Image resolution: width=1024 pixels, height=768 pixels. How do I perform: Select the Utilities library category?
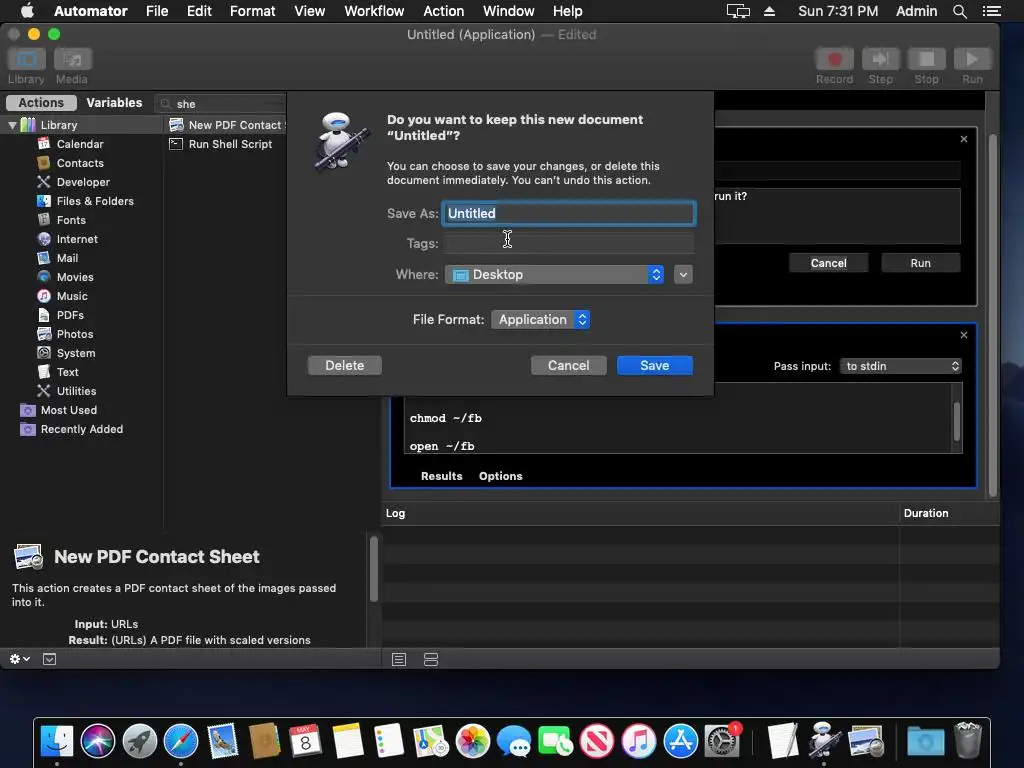click(x=76, y=390)
